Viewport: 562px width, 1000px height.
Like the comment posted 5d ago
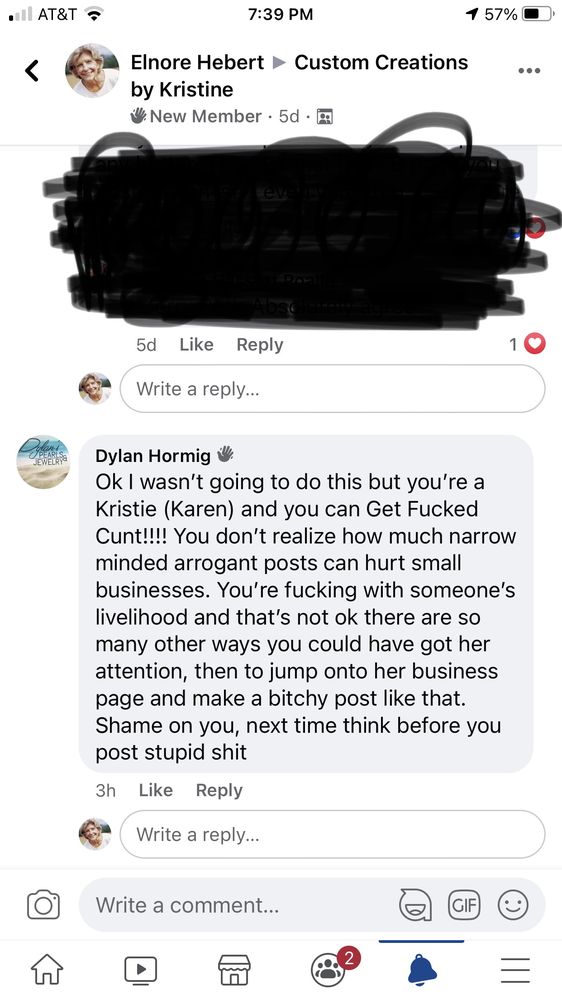[x=196, y=344]
